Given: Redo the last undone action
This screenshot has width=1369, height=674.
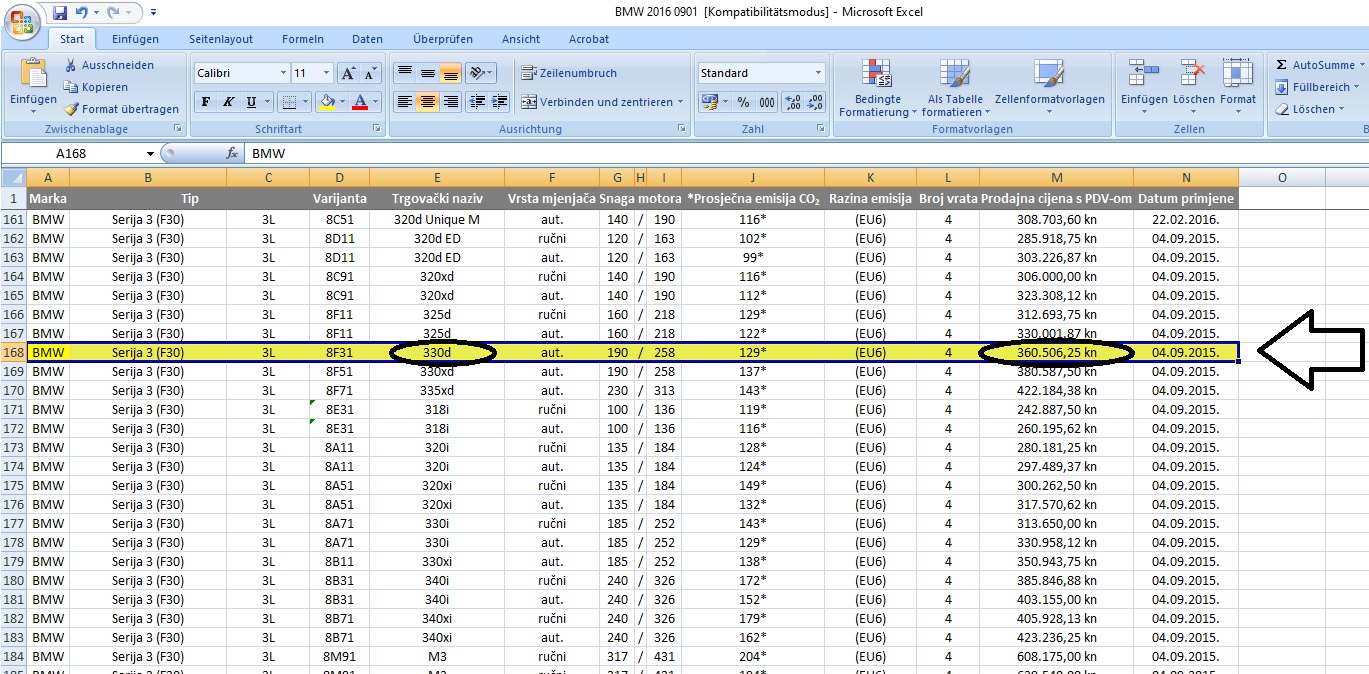Looking at the screenshot, I should tap(113, 13).
